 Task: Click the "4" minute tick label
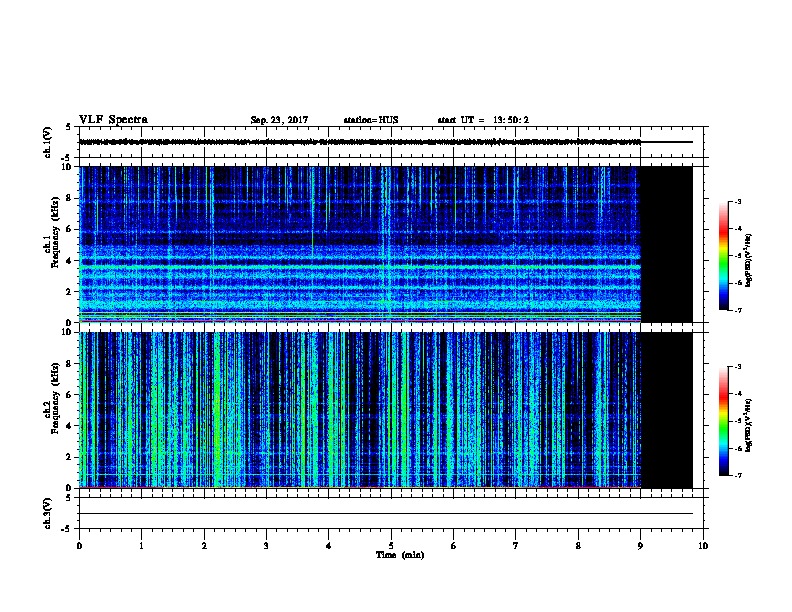click(x=329, y=545)
